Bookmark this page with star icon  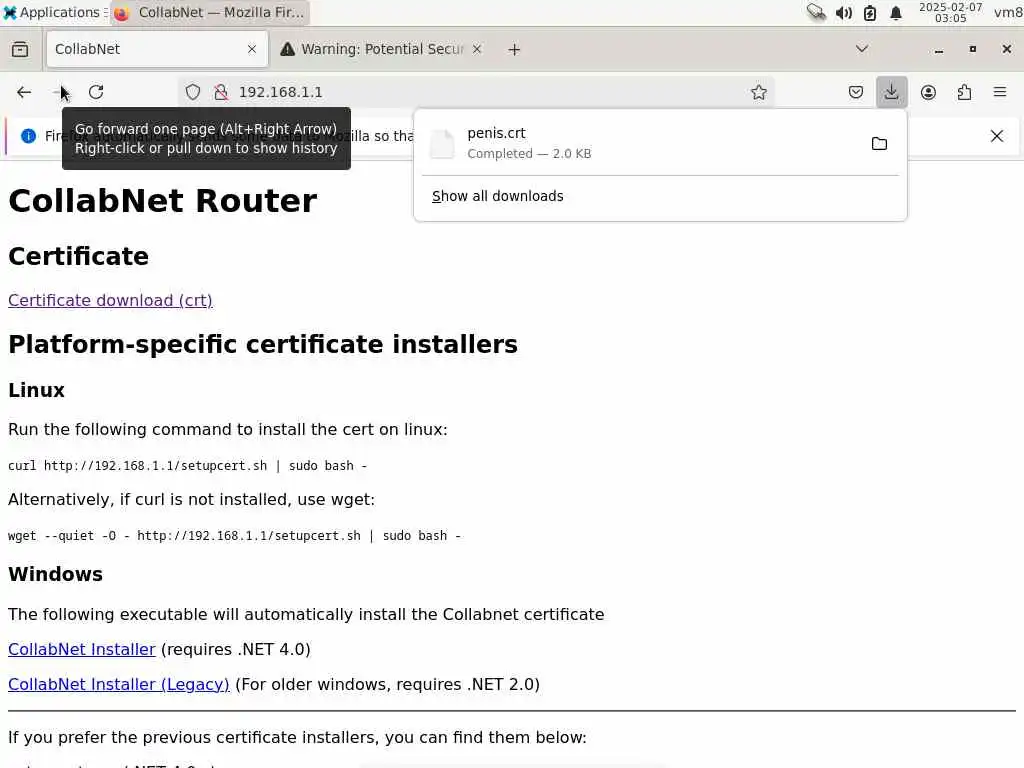(x=758, y=92)
